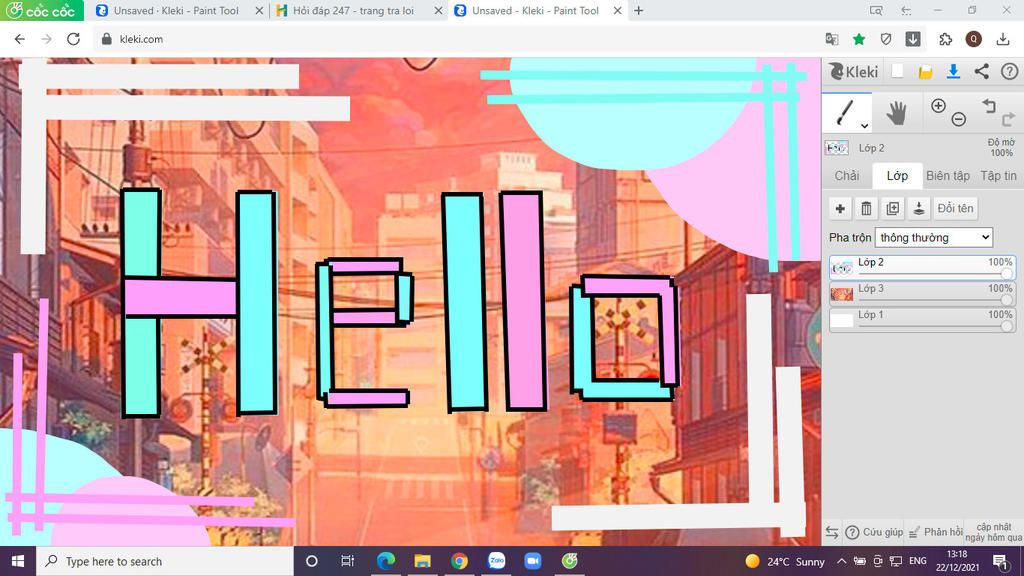Open the notification center
The width and height of the screenshot is (1024, 576).
[x=1000, y=561]
